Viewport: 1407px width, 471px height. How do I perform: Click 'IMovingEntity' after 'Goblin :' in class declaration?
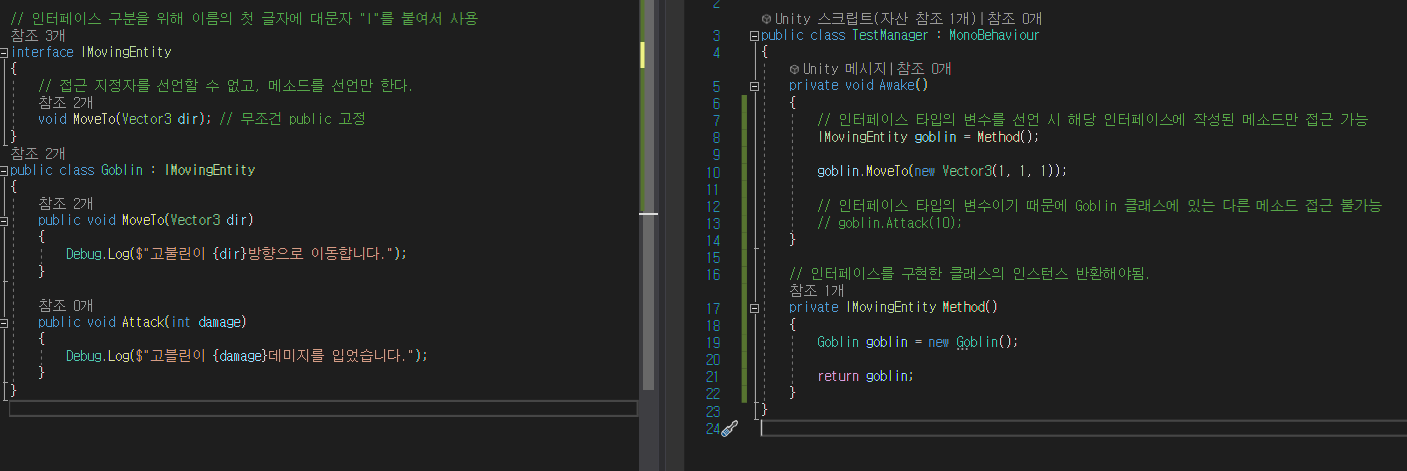pyautogui.click(x=210, y=170)
